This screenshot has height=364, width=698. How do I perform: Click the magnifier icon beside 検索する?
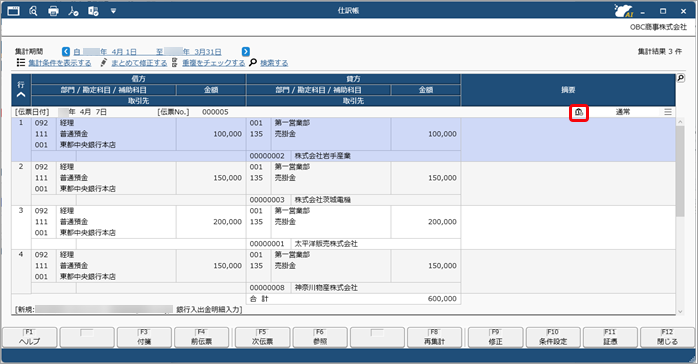[253, 63]
